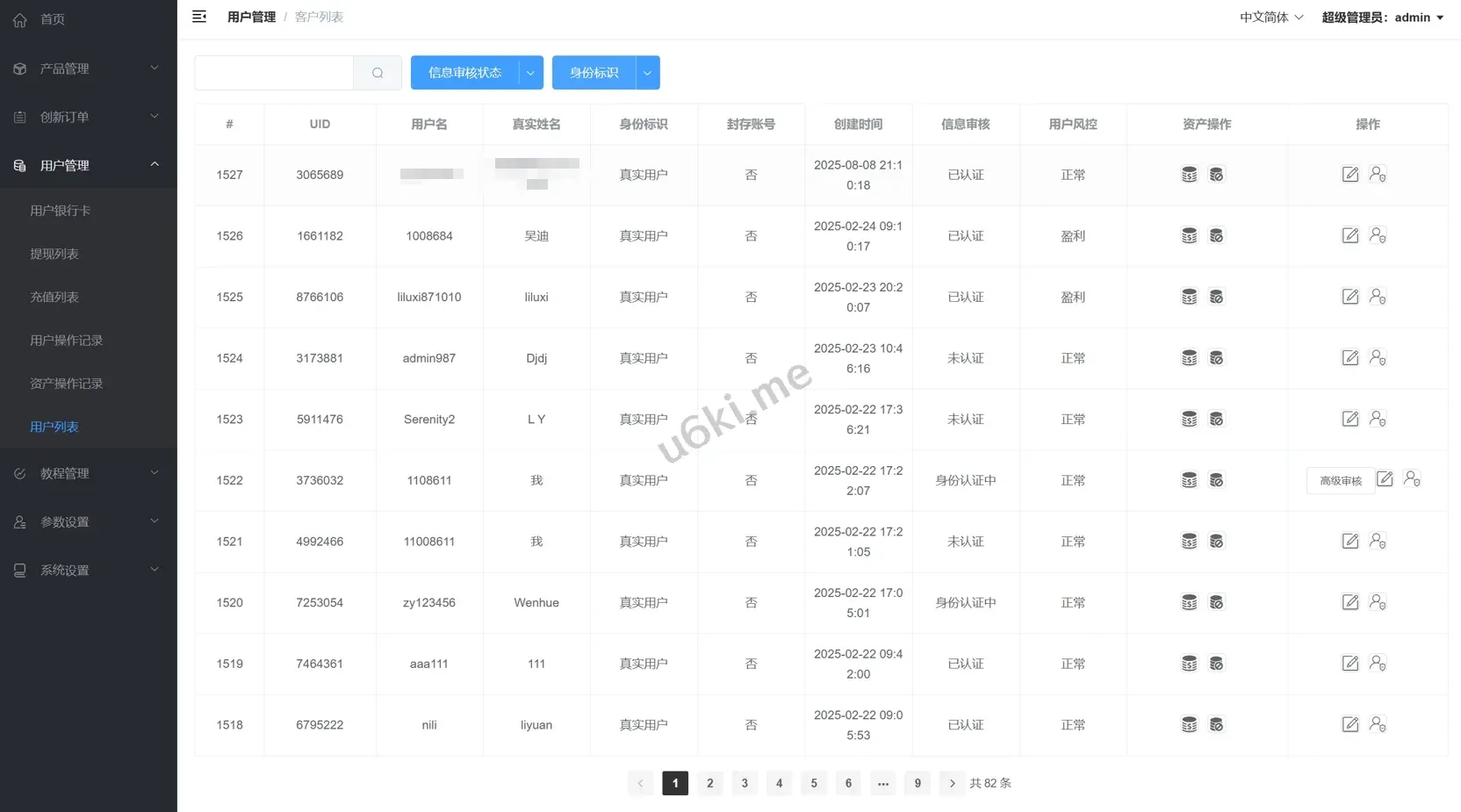
Task: Open the 信息审核状态 filter dropdown
Action: click(x=530, y=73)
